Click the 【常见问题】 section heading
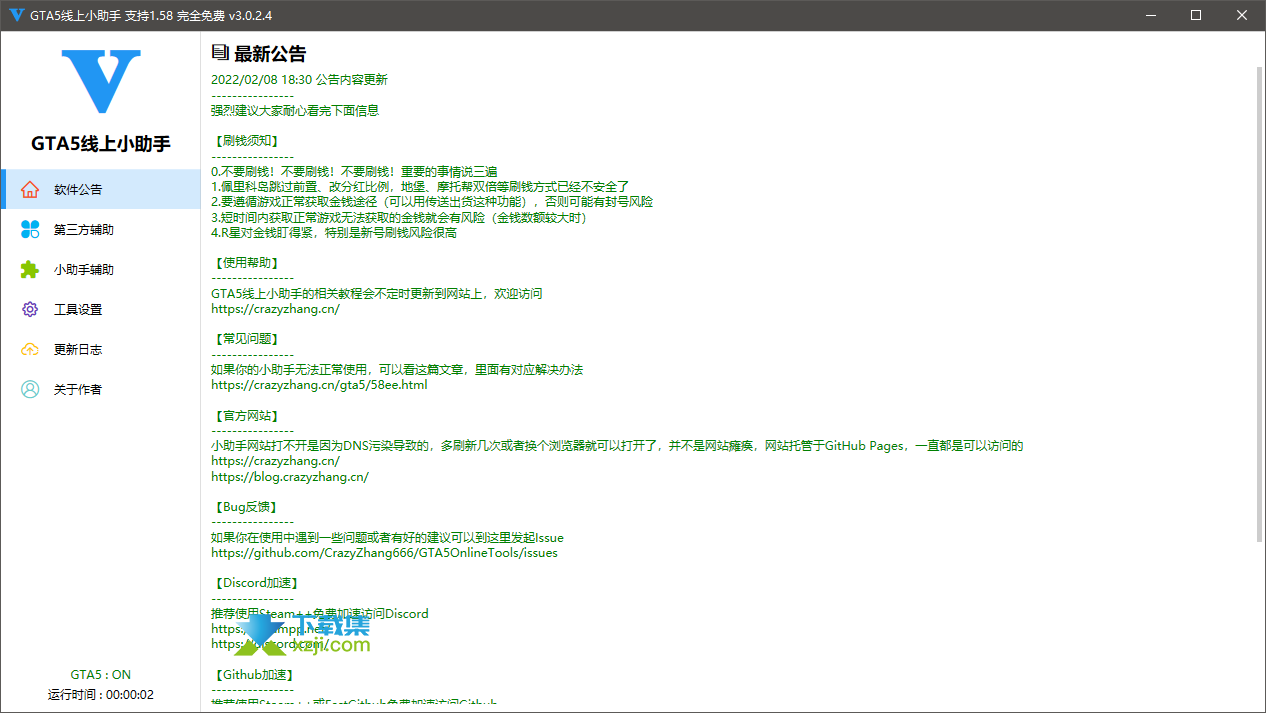The height and width of the screenshot is (713, 1266). click(247, 339)
